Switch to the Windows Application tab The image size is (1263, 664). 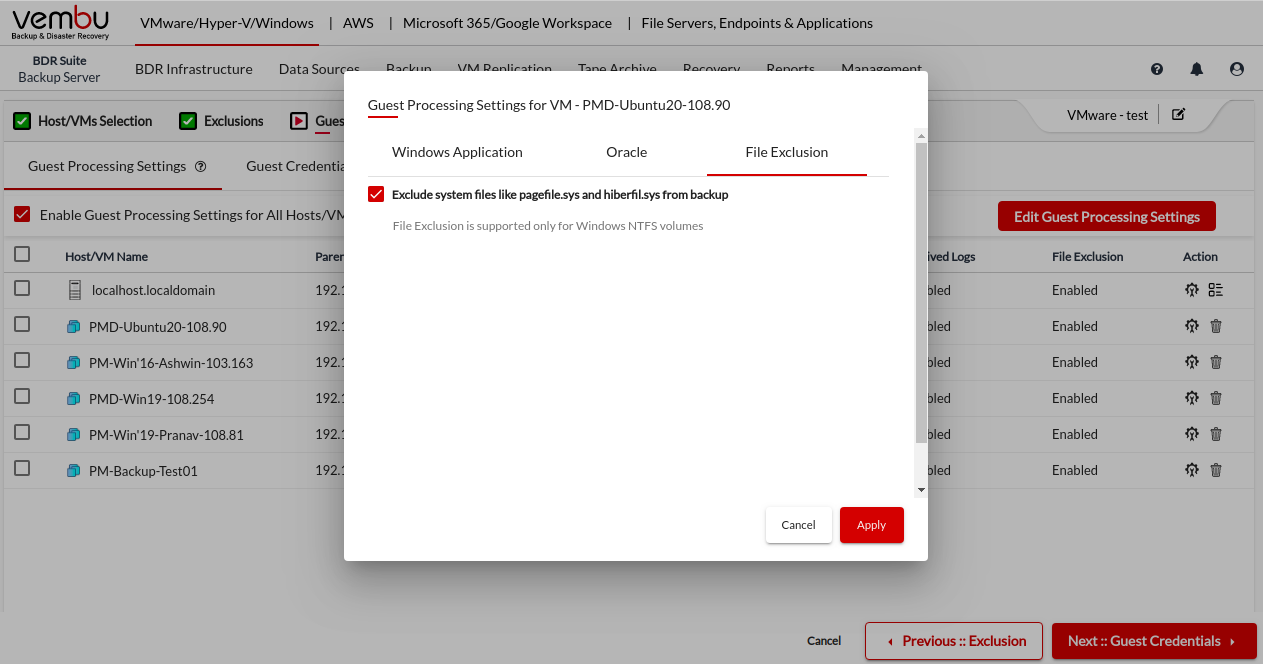click(x=457, y=153)
